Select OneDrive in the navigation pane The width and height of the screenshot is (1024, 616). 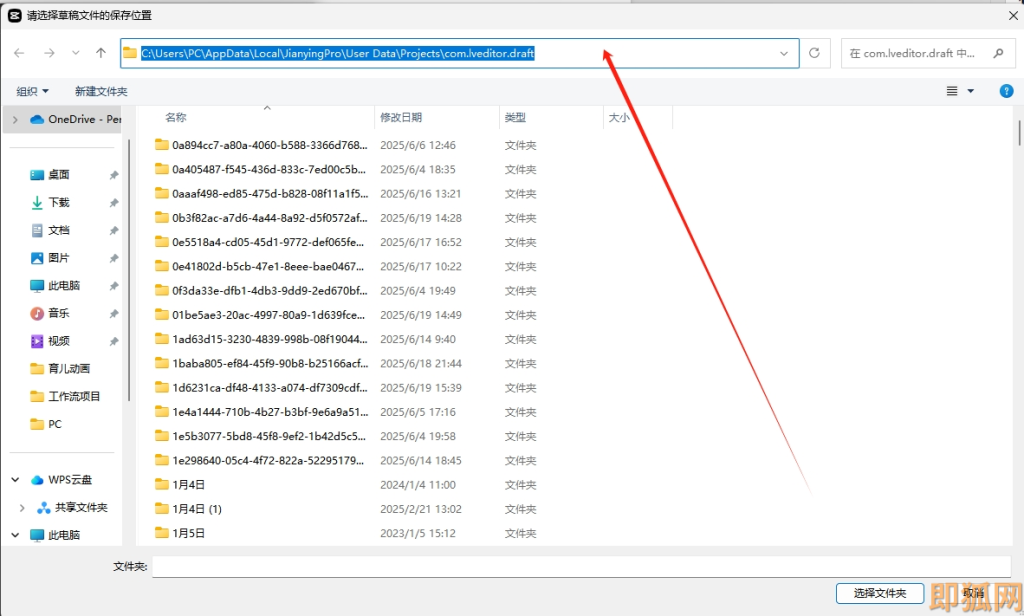coord(76,120)
